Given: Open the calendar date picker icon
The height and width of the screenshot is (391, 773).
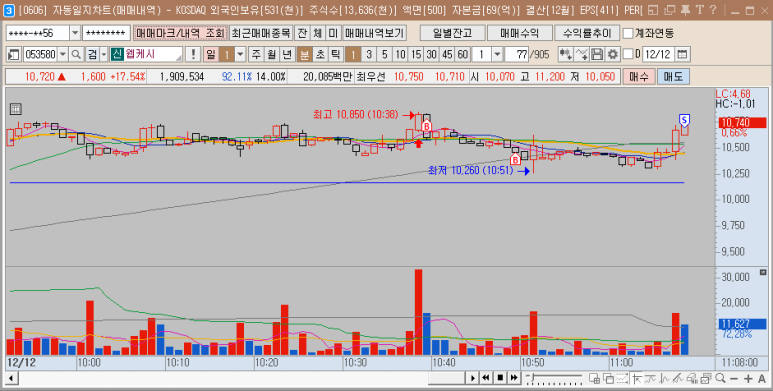Looking at the screenshot, I should [x=682, y=54].
